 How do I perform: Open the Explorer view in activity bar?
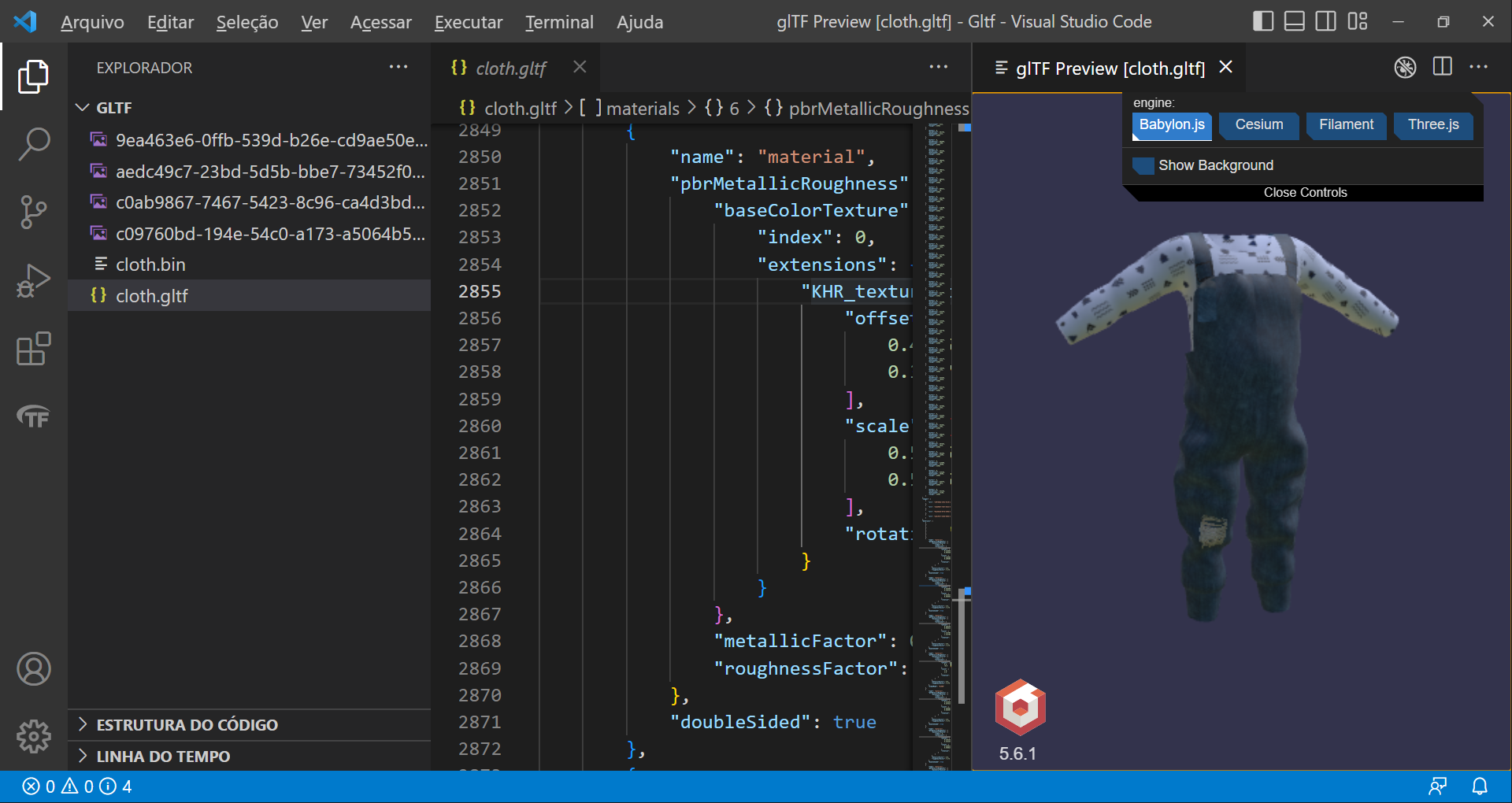coord(33,76)
